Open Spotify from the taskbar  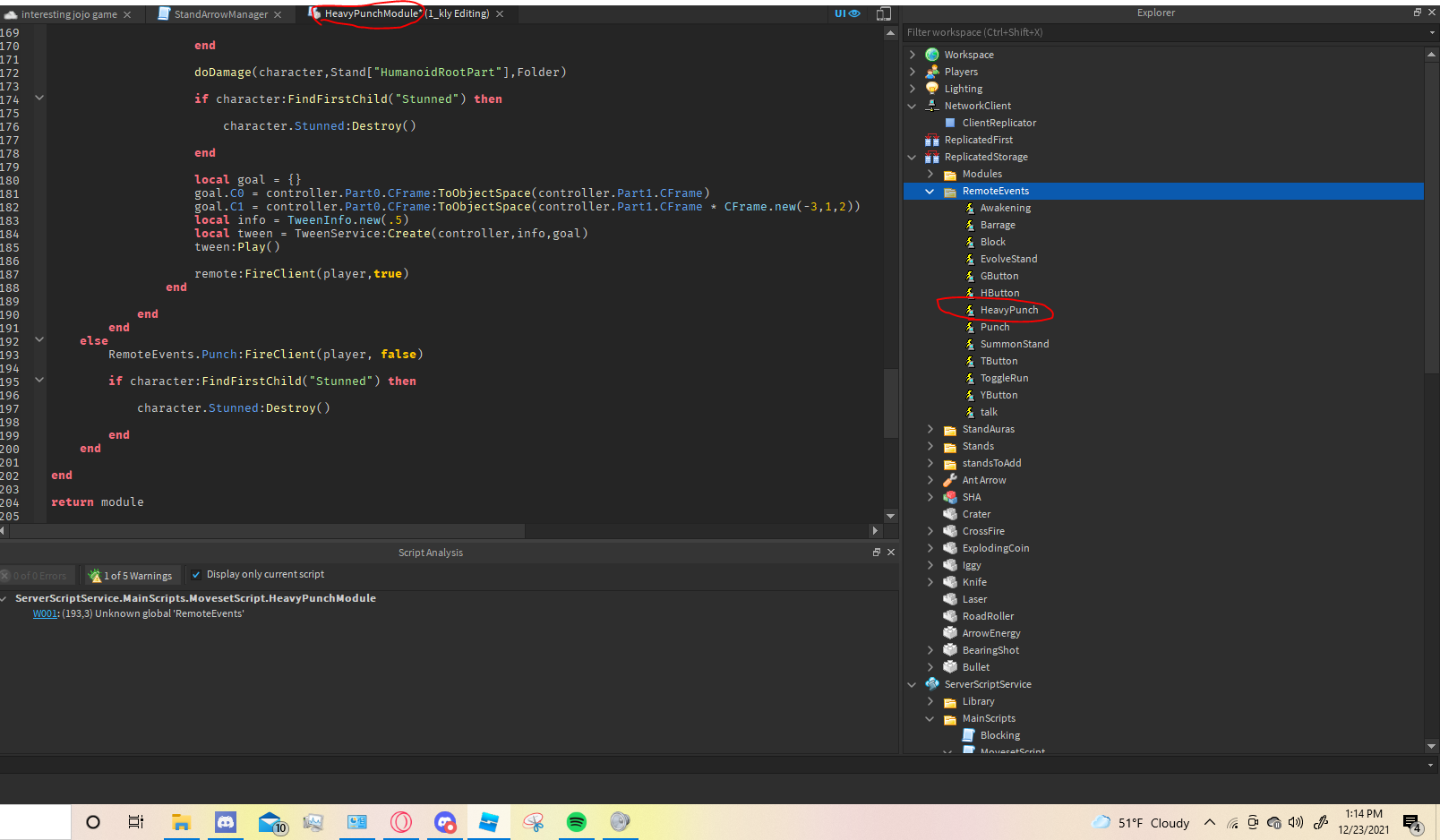[x=577, y=822]
